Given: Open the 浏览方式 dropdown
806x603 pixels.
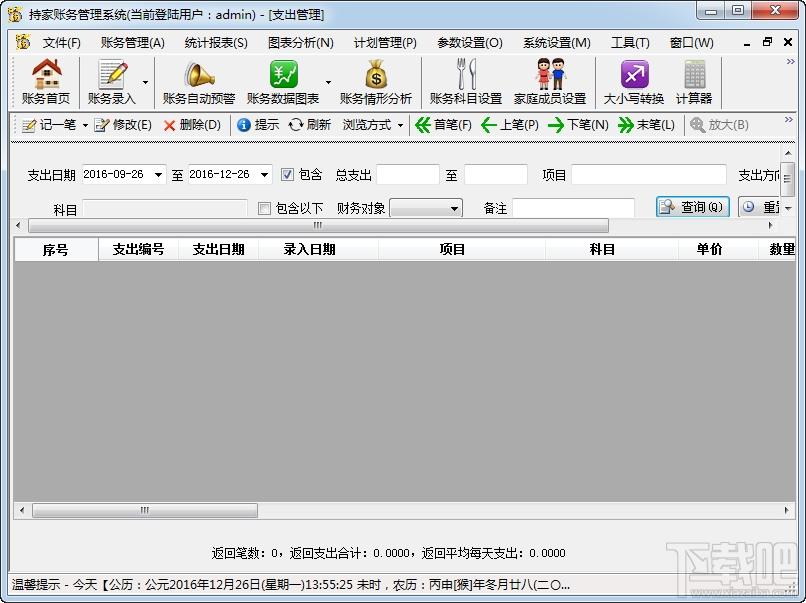Looking at the screenshot, I should click(373, 125).
